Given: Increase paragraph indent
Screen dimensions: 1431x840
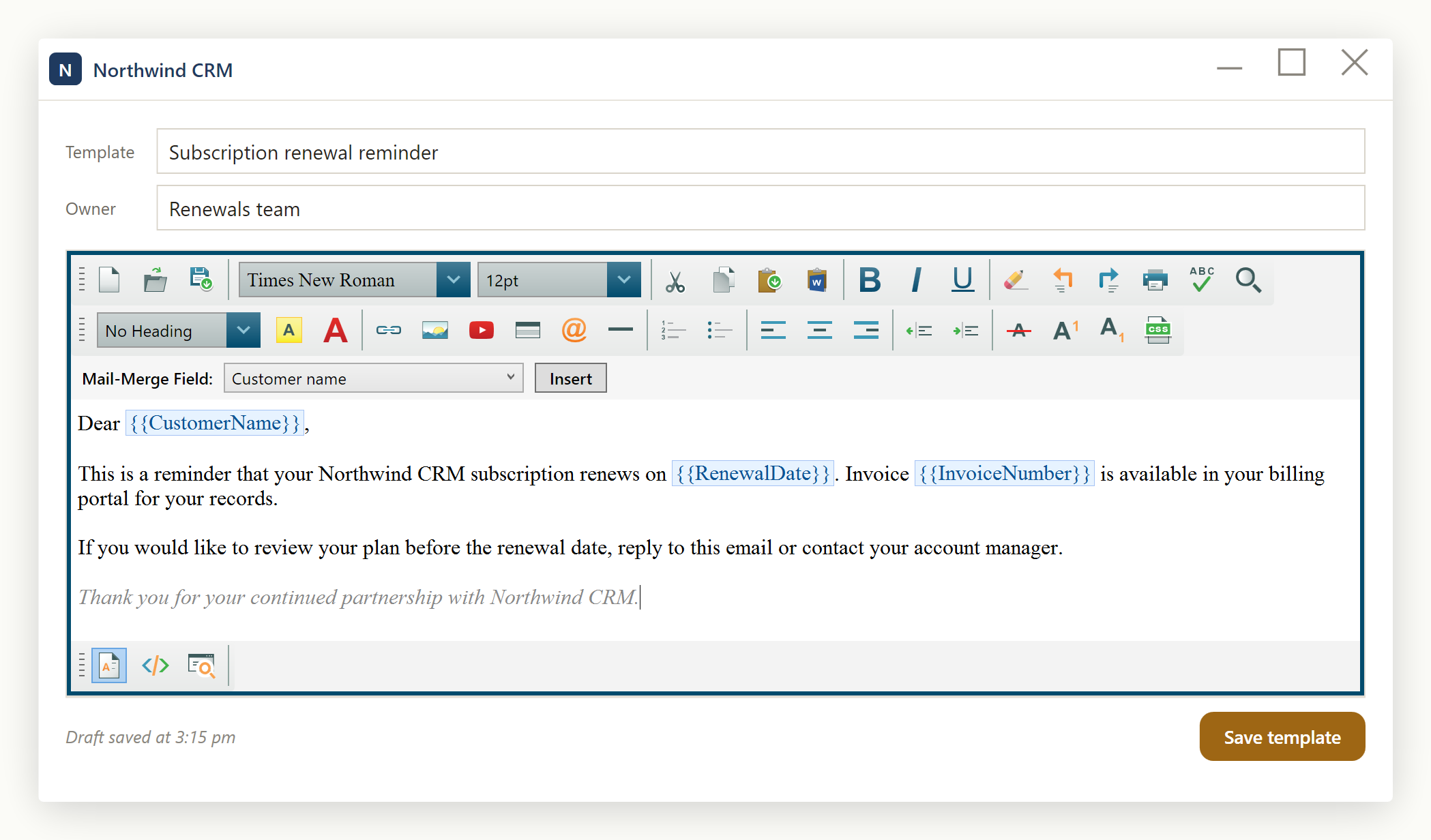Looking at the screenshot, I should pyautogui.click(x=965, y=331).
